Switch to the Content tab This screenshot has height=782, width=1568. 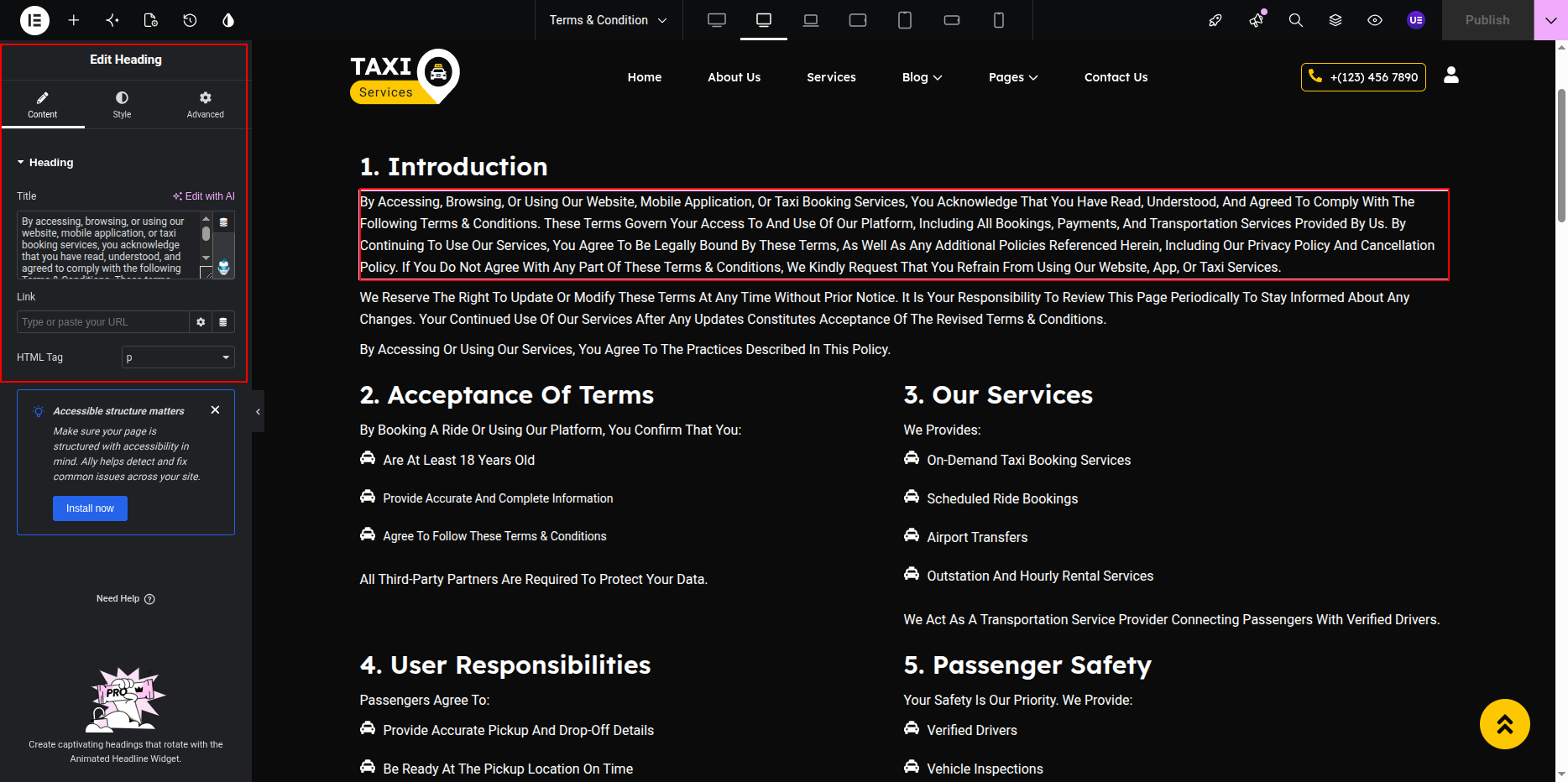tap(43, 105)
